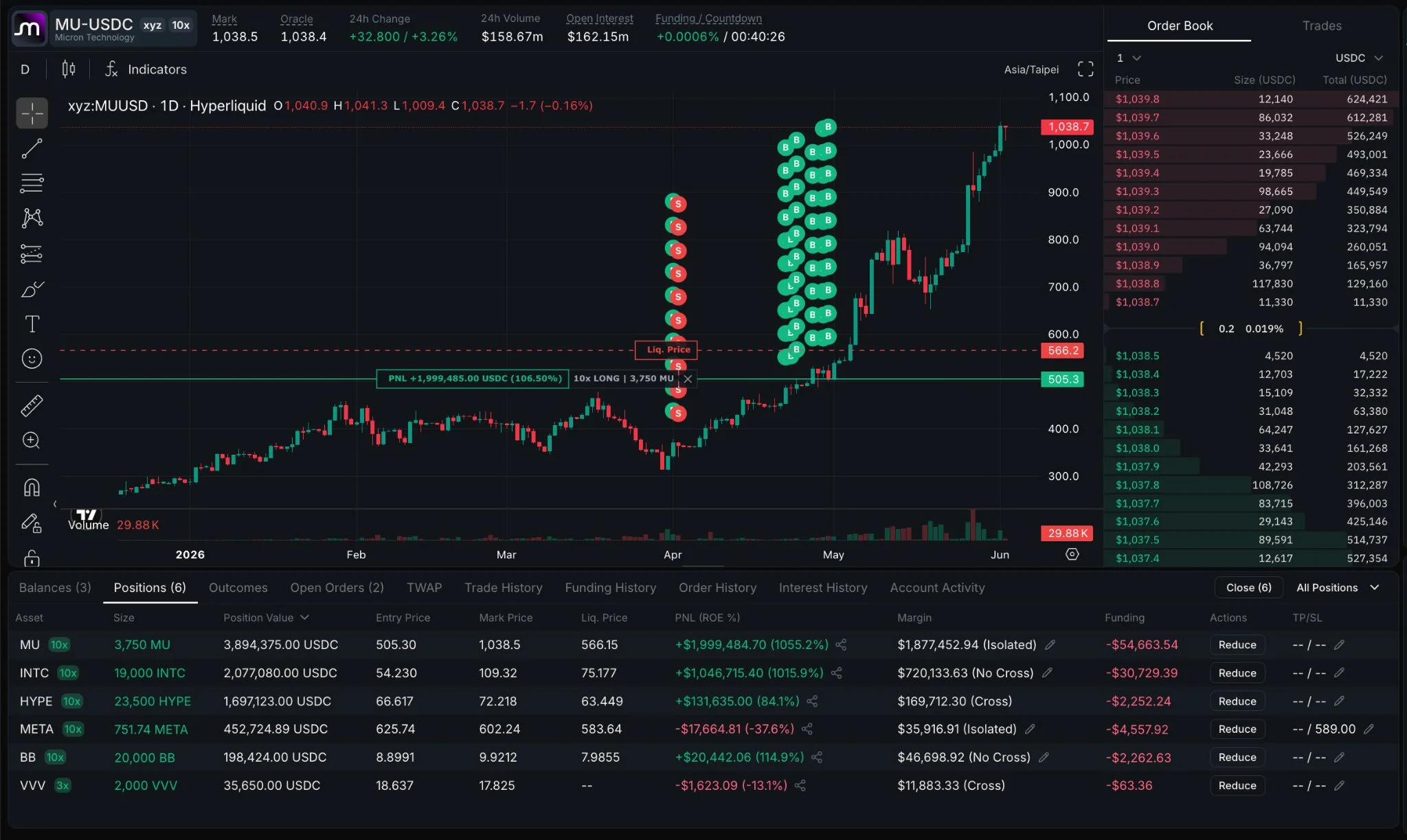Open the forecasting and measurement tool
This screenshot has height=840, width=1407.
pyautogui.click(x=32, y=253)
